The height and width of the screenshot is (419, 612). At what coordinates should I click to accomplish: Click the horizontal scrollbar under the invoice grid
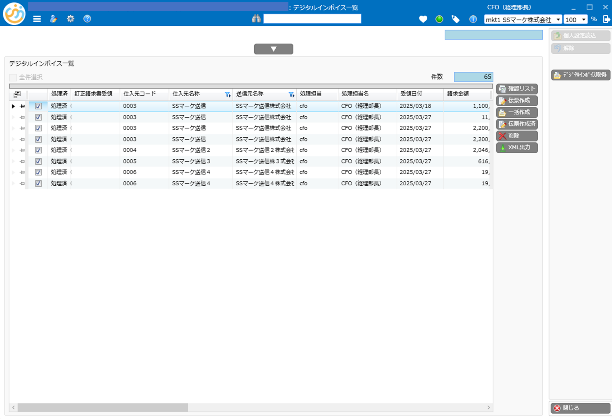click(x=250, y=408)
